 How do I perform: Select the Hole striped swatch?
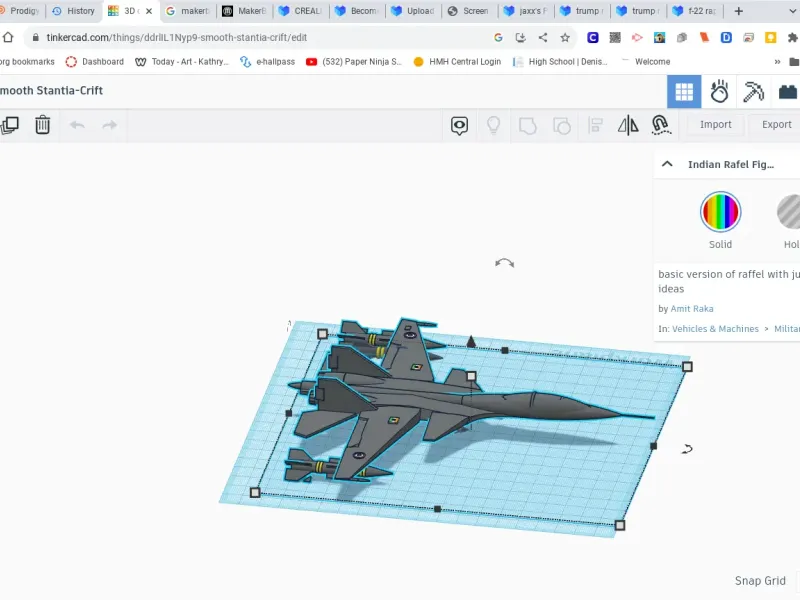pyautogui.click(x=789, y=212)
